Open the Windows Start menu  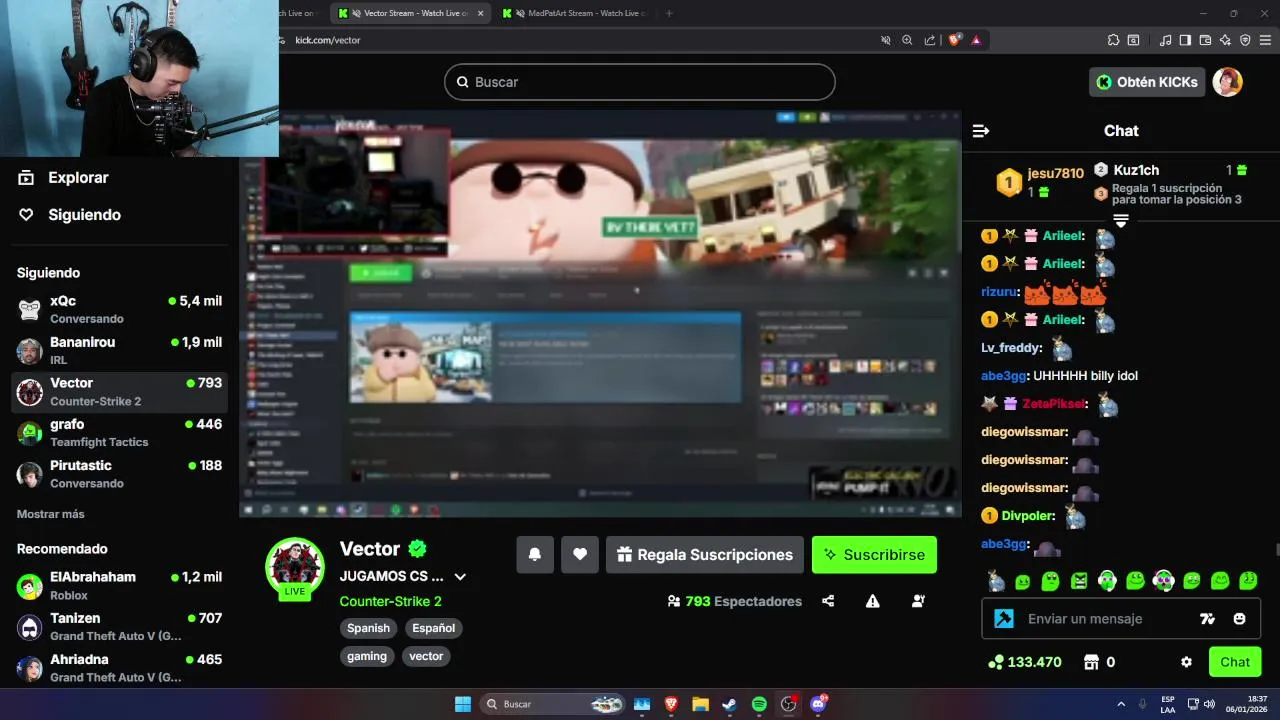[x=463, y=704]
